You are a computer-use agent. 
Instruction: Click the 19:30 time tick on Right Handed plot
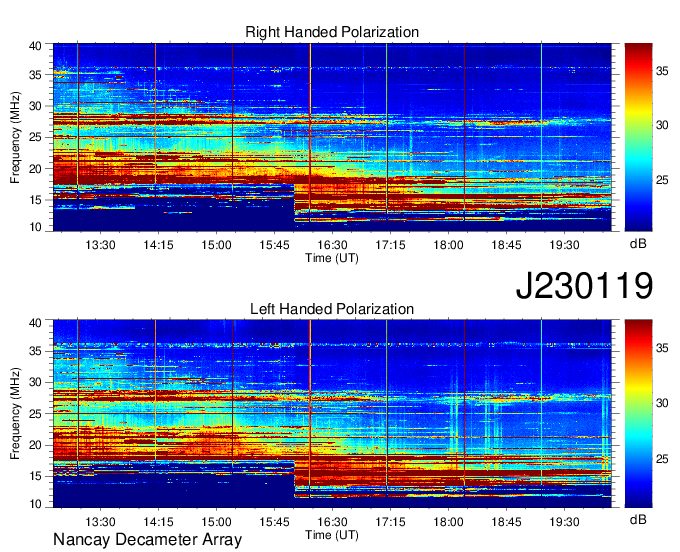(x=564, y=245)
